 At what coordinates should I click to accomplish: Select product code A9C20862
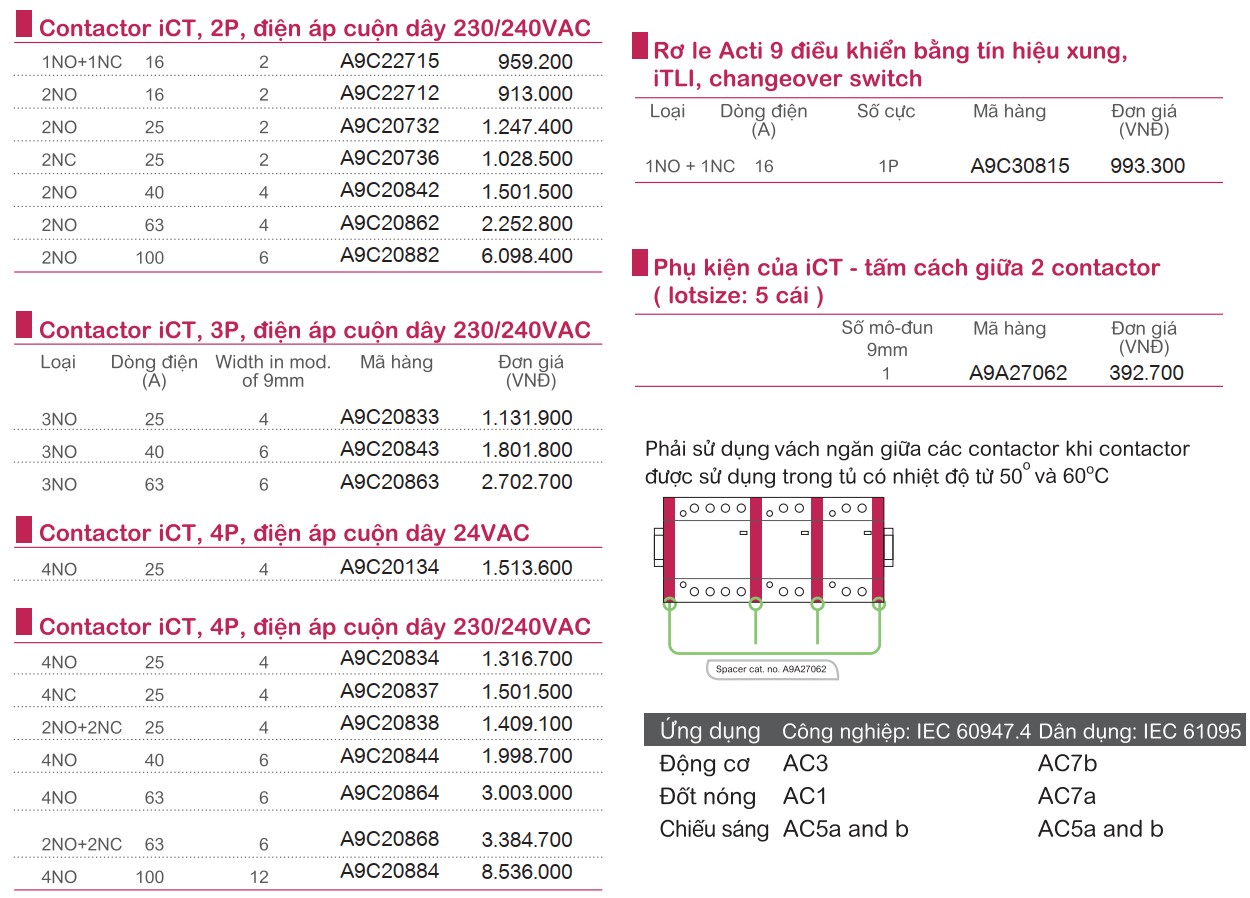pyautogui.click(x=389, y=223)
